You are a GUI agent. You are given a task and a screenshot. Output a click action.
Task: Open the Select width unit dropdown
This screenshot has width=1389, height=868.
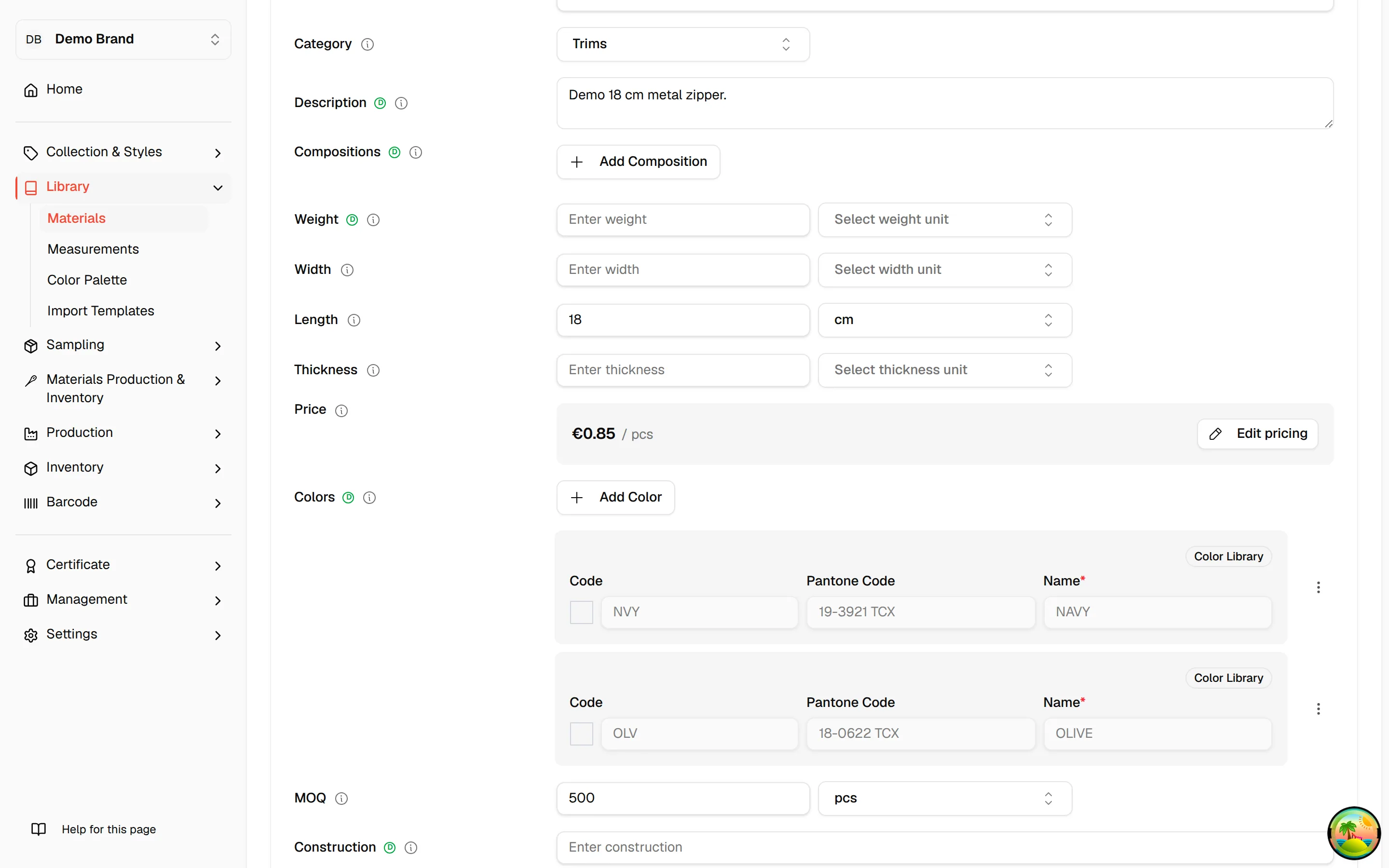tap(945, 270)
